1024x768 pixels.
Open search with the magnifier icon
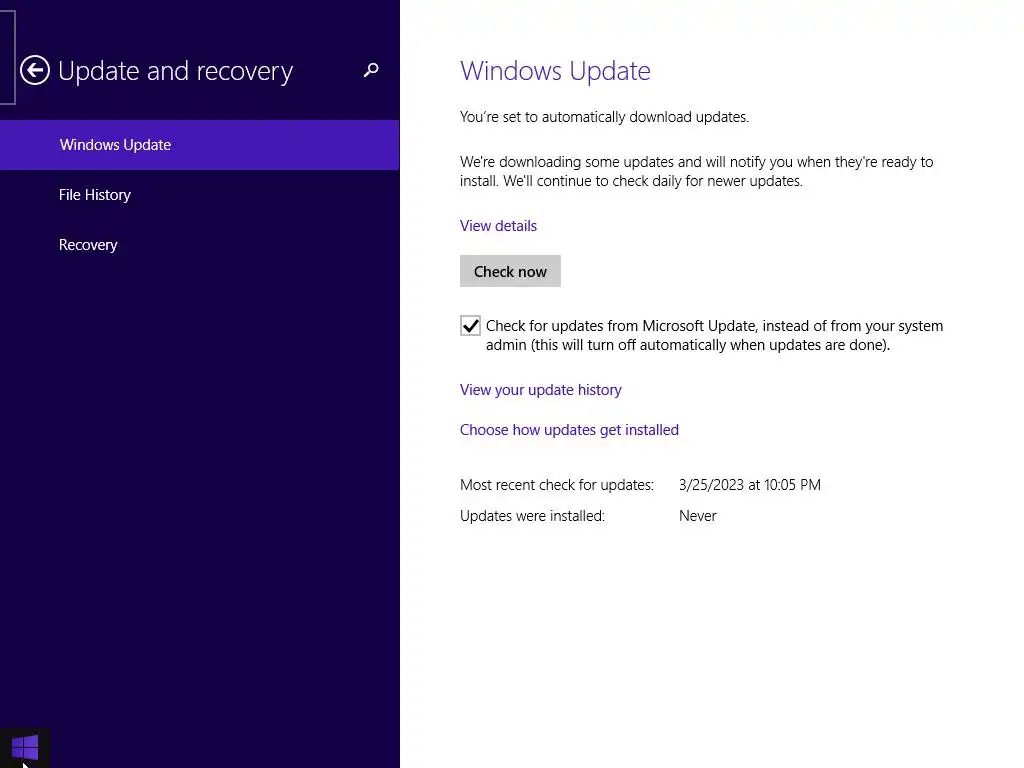coord(371,70)
